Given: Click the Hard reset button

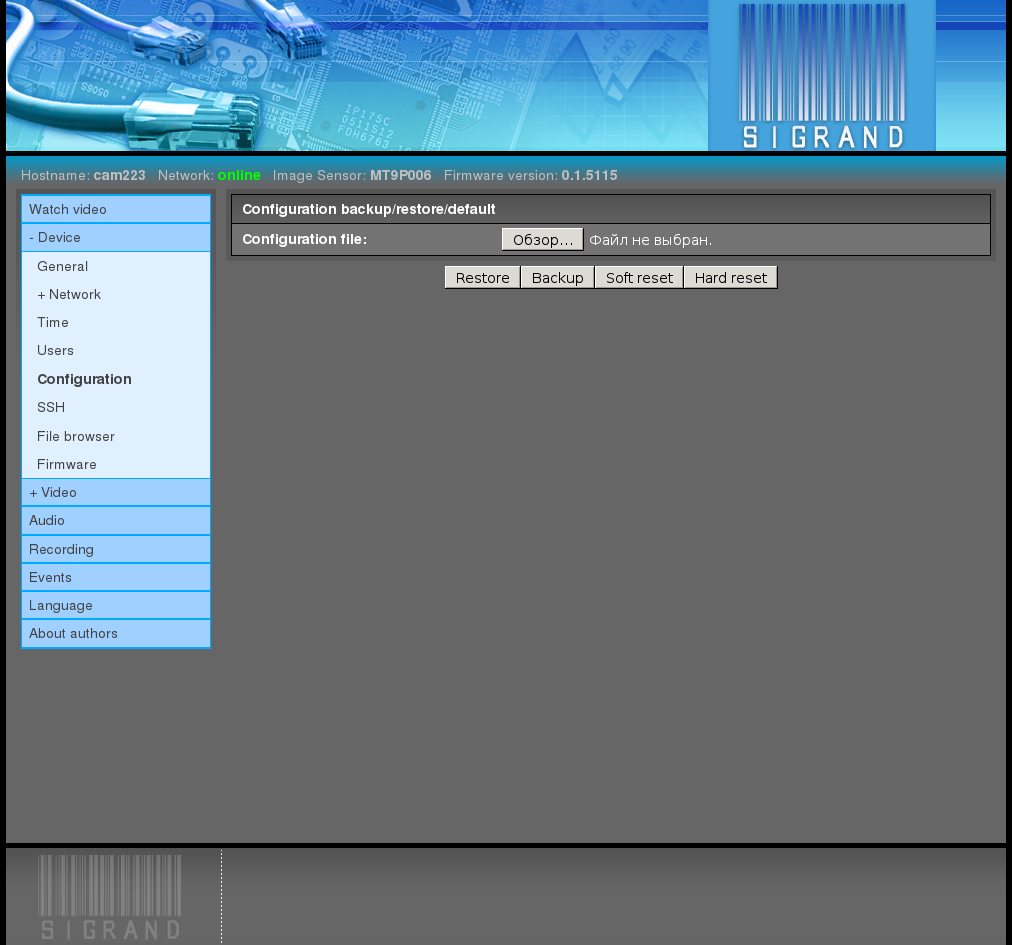Looking at the screenshot, I should (x=731, y=278).
